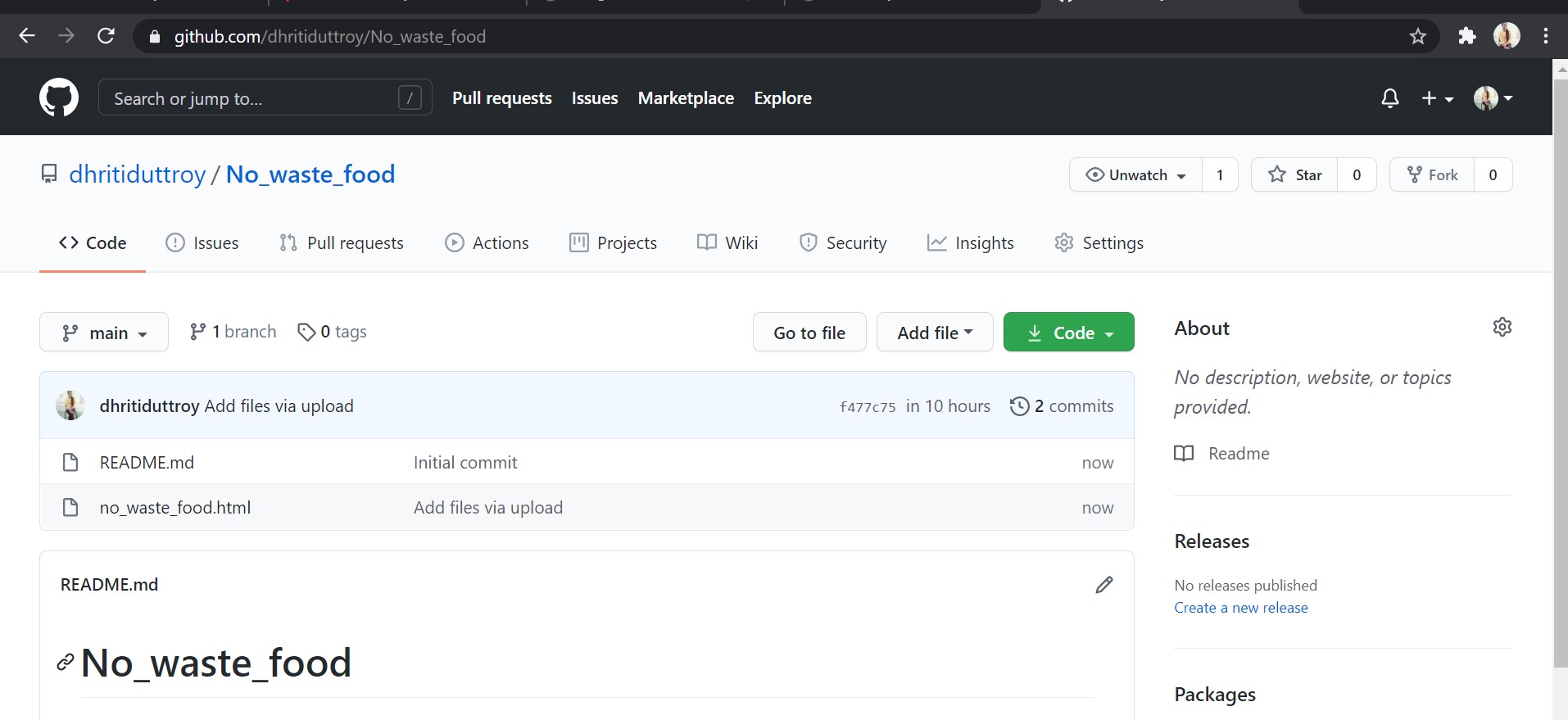The width and height of the screenshot is (1568, 720).
Task: Open the no_waste_food.html file
Action: coord(175,508)
